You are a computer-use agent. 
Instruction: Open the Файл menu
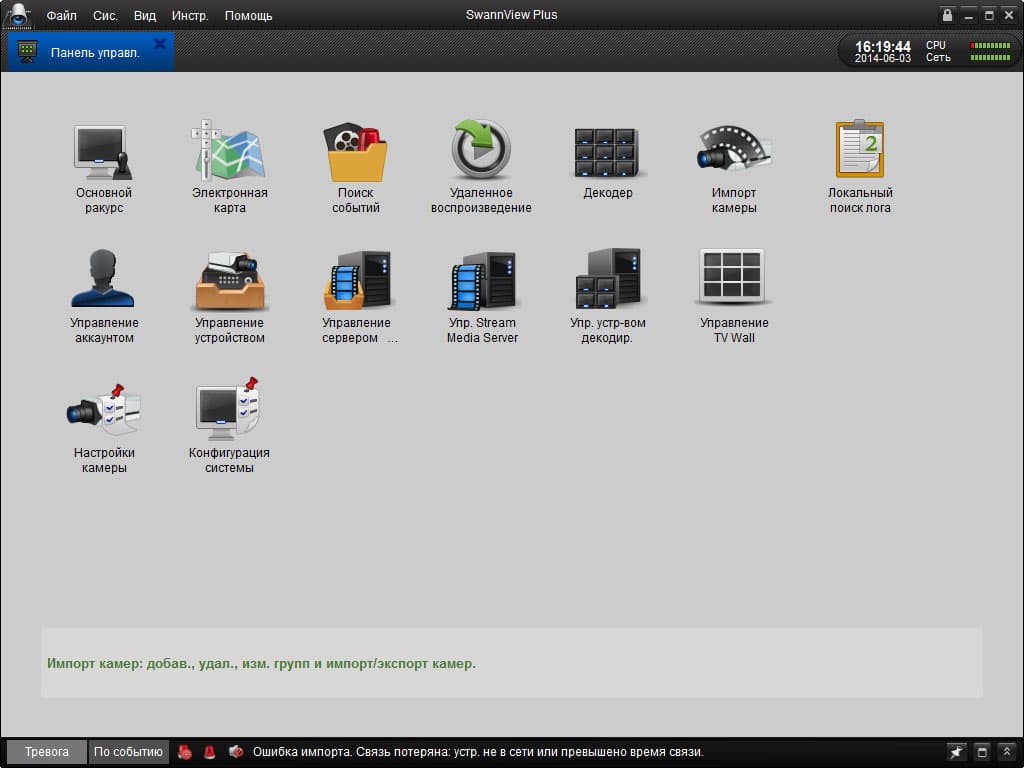click(x=61, y=16)
